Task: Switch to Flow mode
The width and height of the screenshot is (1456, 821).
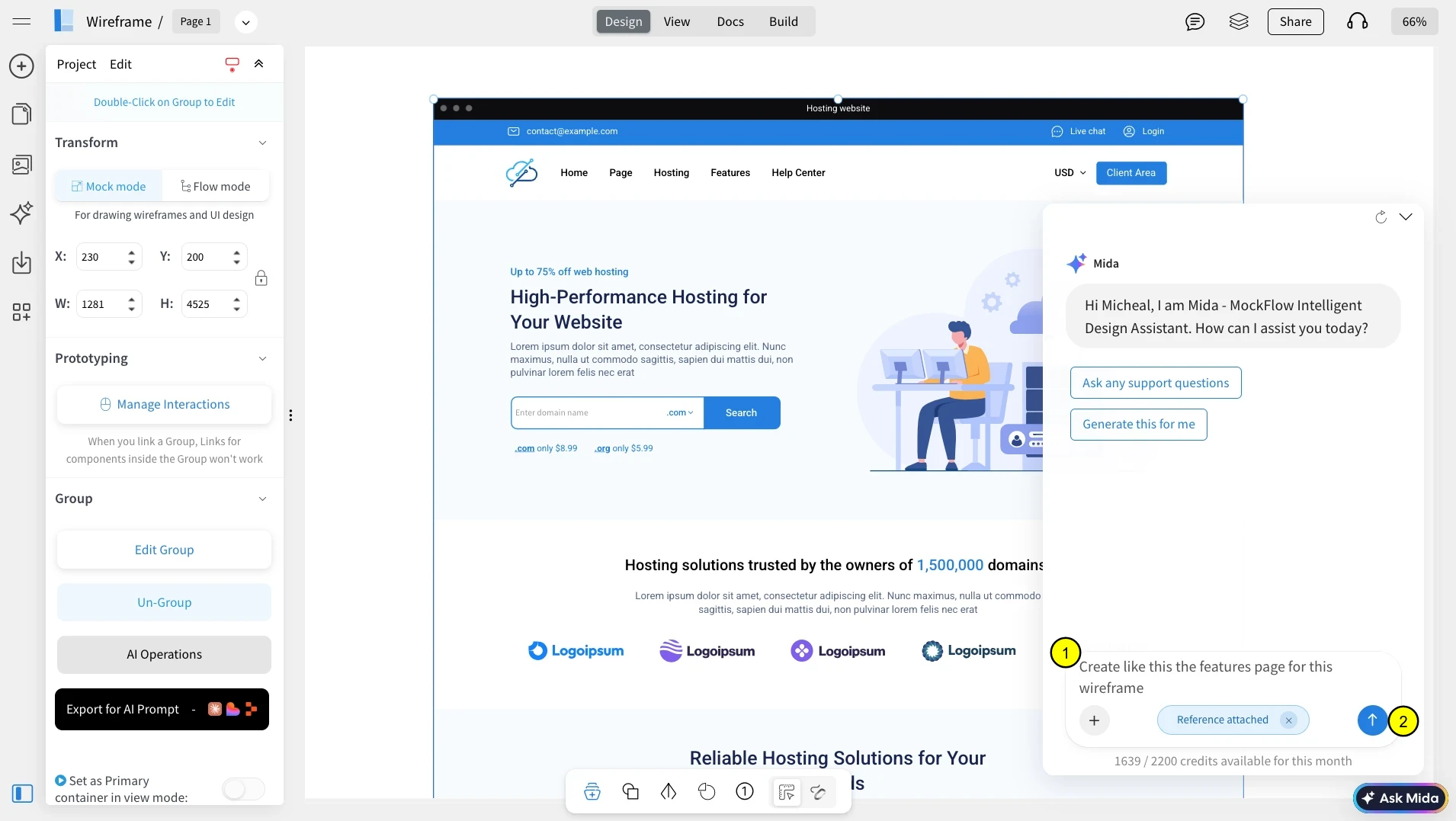Action: [216, 187]
